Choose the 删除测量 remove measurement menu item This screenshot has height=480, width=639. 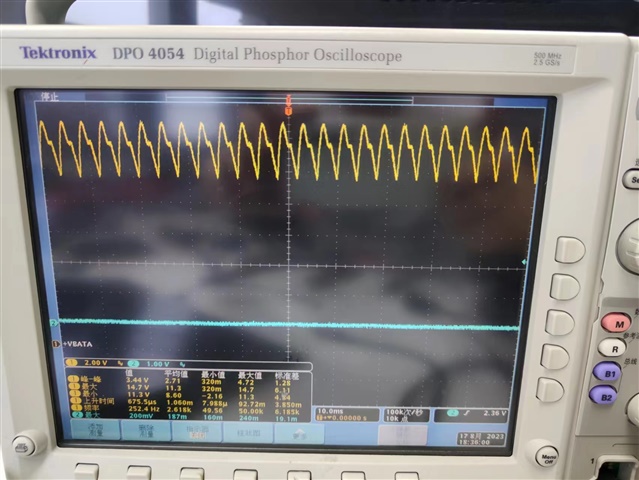point(146,431)
